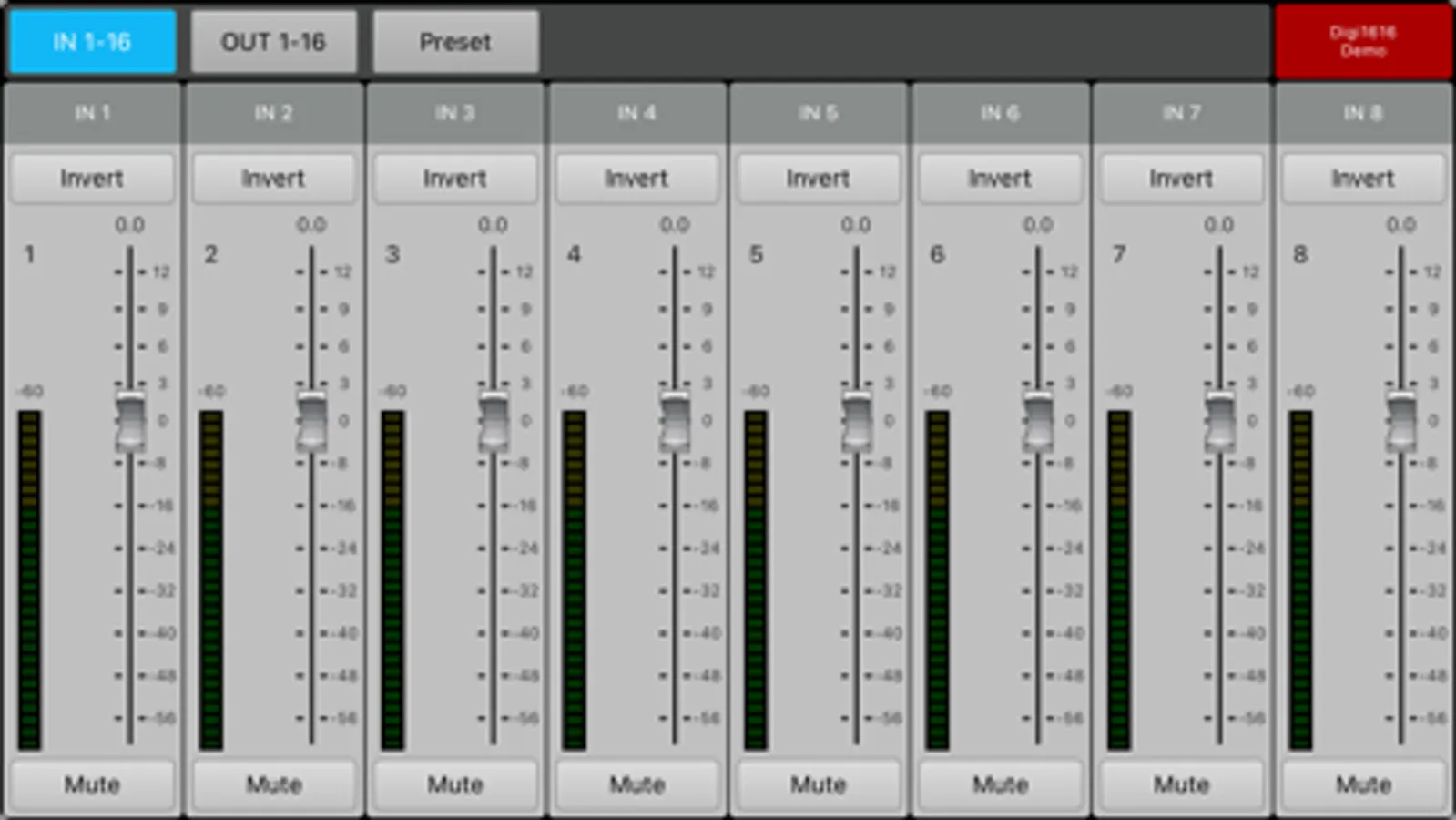Open the OUT 1-16 tab
The width and height of the screenshot is (1456, 820).
(x=273, y=42)
